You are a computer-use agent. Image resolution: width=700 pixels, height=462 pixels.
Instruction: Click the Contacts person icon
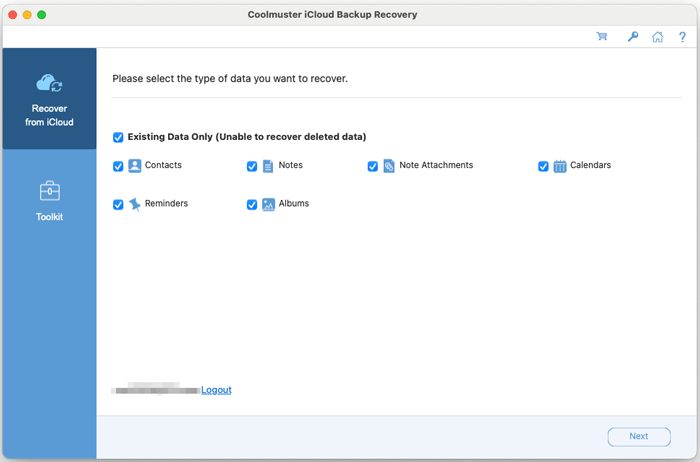pos(134,166)
